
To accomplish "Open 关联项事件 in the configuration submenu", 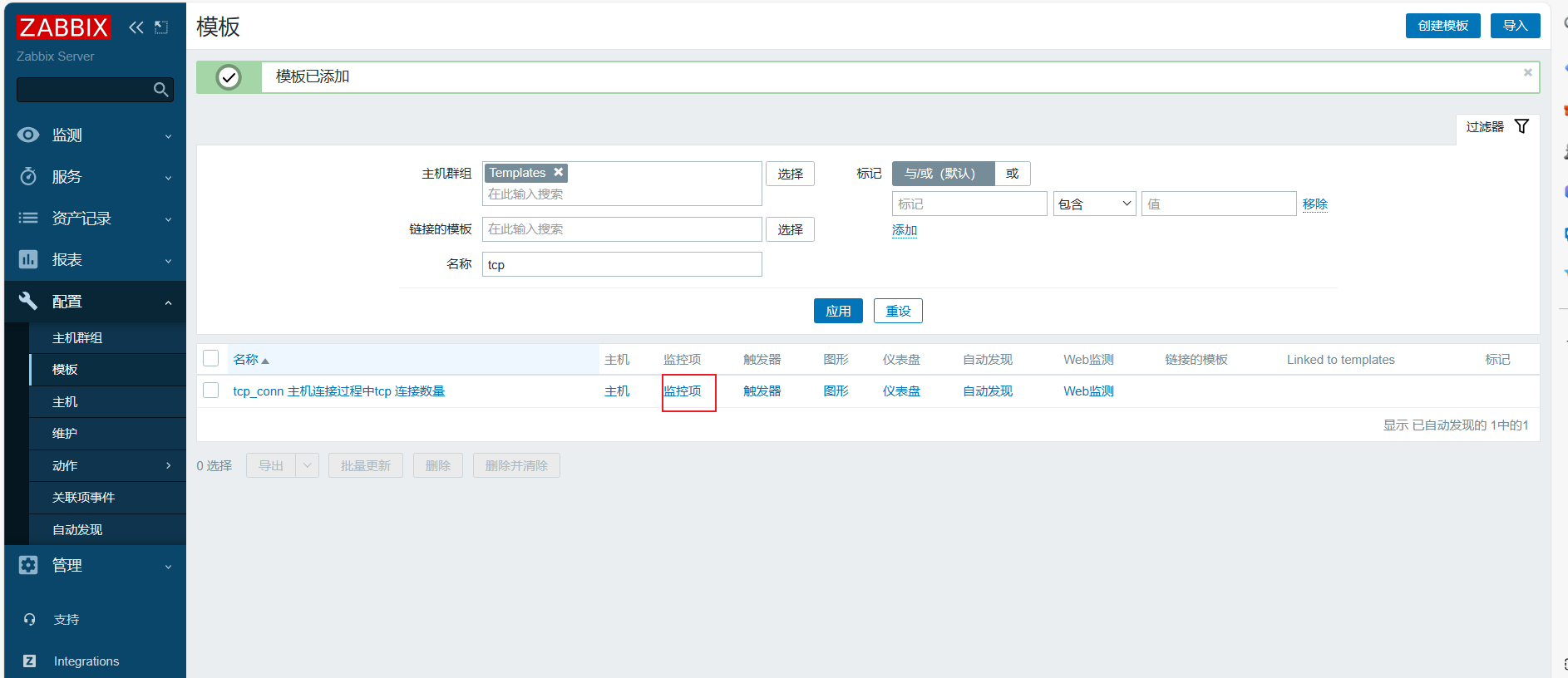I will click(107, 497).
